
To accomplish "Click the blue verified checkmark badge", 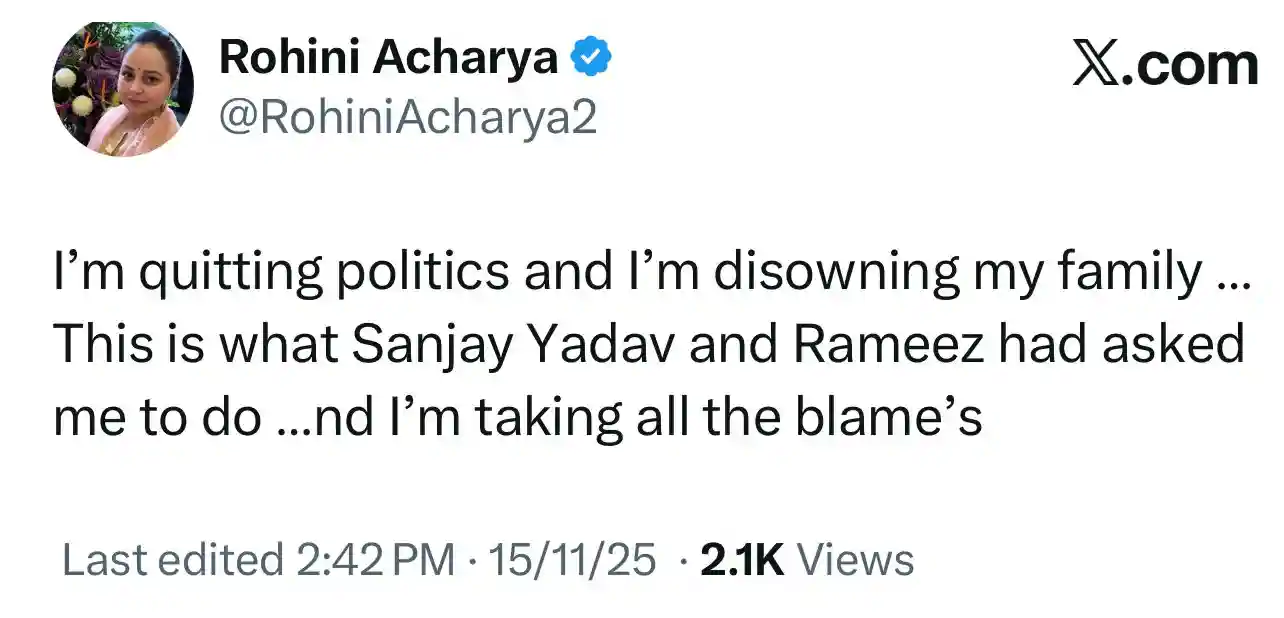I will tap(591, 60).
